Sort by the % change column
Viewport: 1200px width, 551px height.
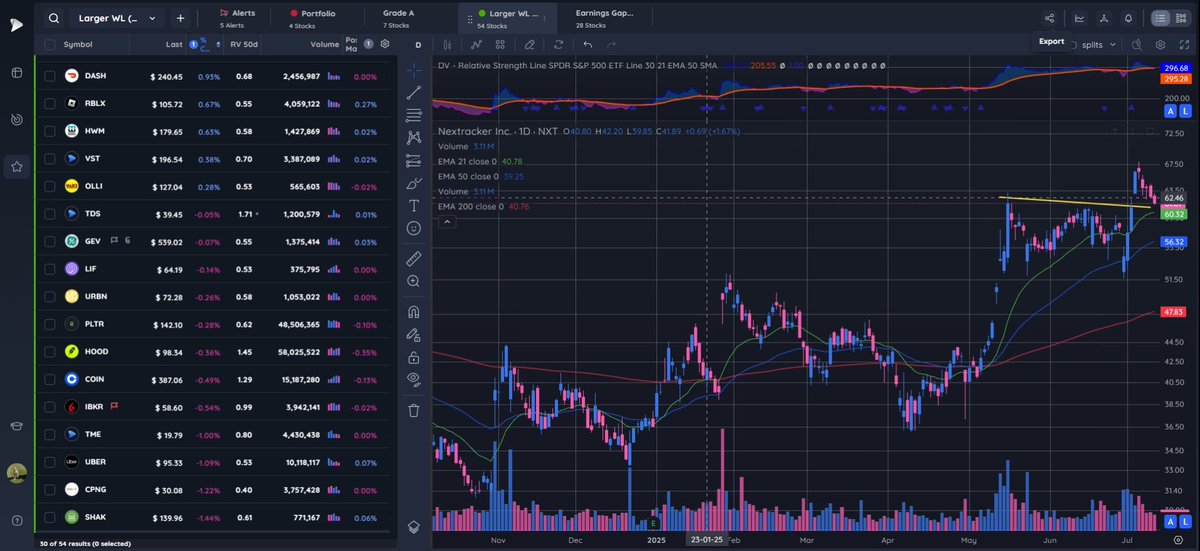(x=206, y=44)
